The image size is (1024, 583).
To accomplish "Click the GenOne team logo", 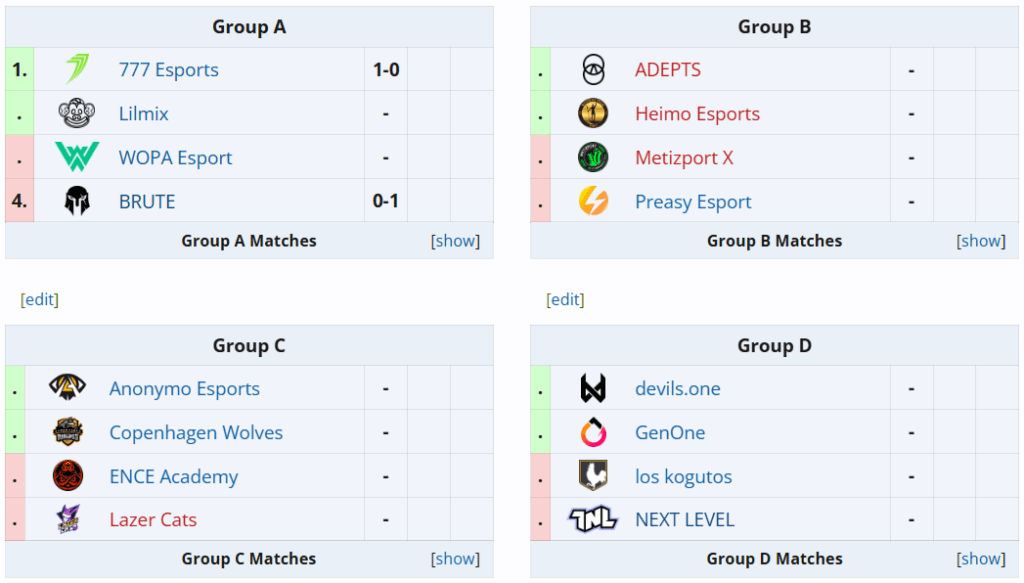I will 593,433.
